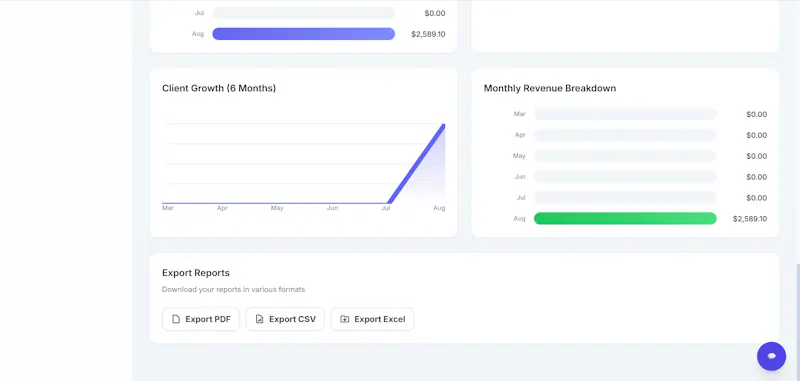The image size is (800, 381).
Task: Click the Mar label on the Client Growth axis
Action: (168, 208)
